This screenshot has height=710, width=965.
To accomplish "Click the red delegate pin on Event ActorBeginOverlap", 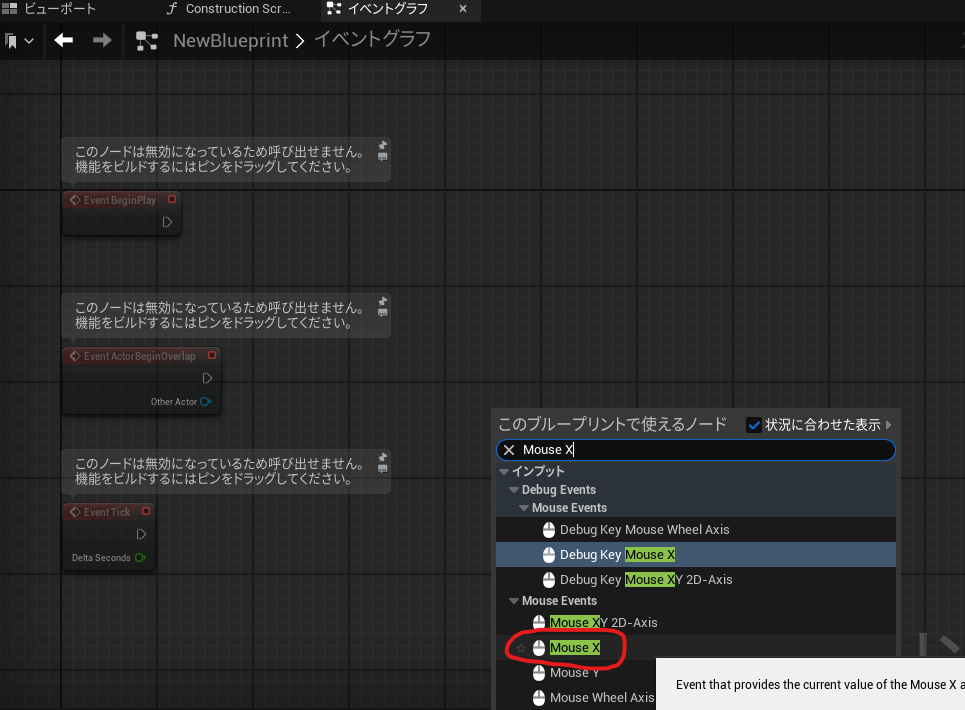I will pyautogui.click(x=211, y=355).
